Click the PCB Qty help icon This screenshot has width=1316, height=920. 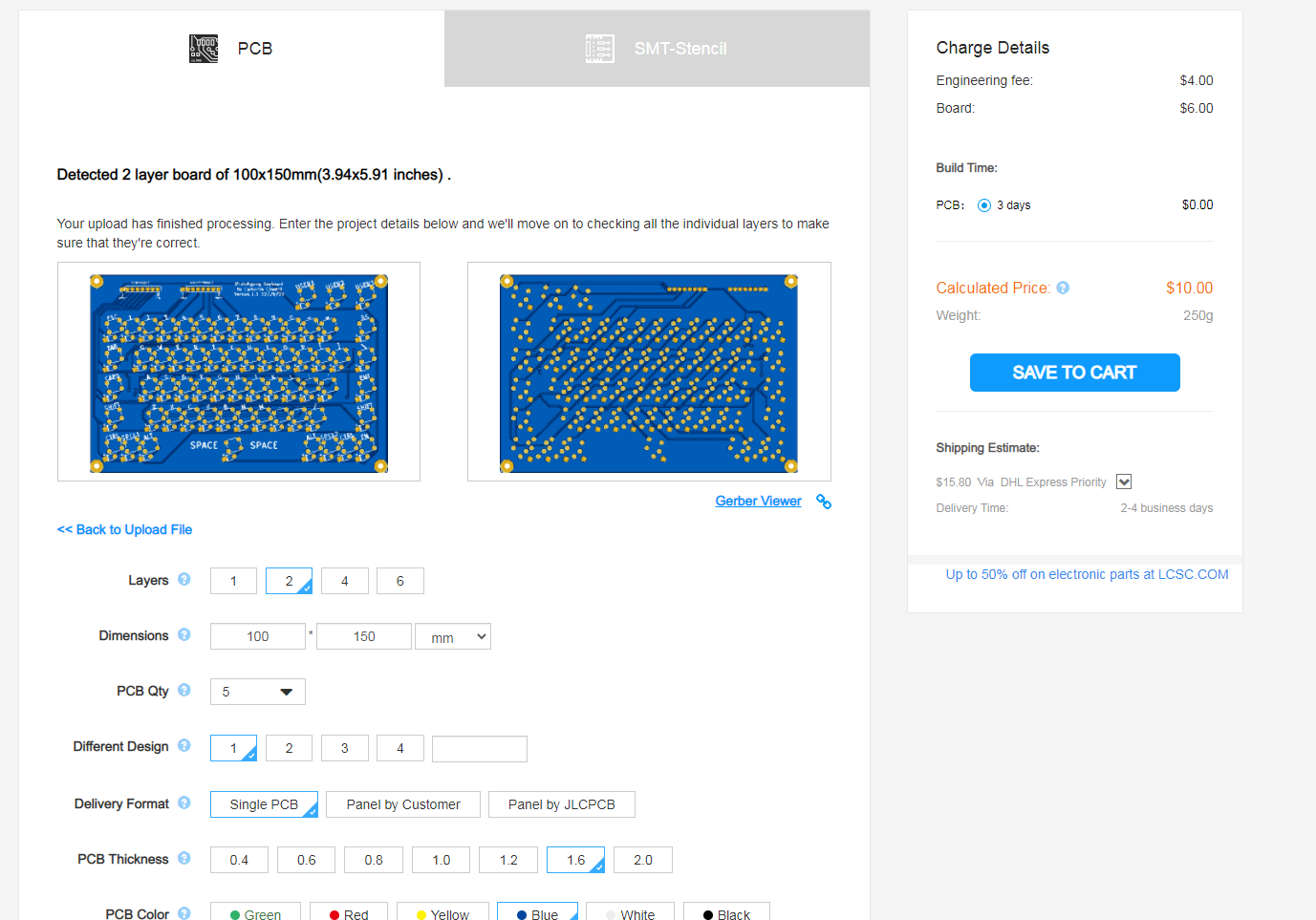(183, 691)
